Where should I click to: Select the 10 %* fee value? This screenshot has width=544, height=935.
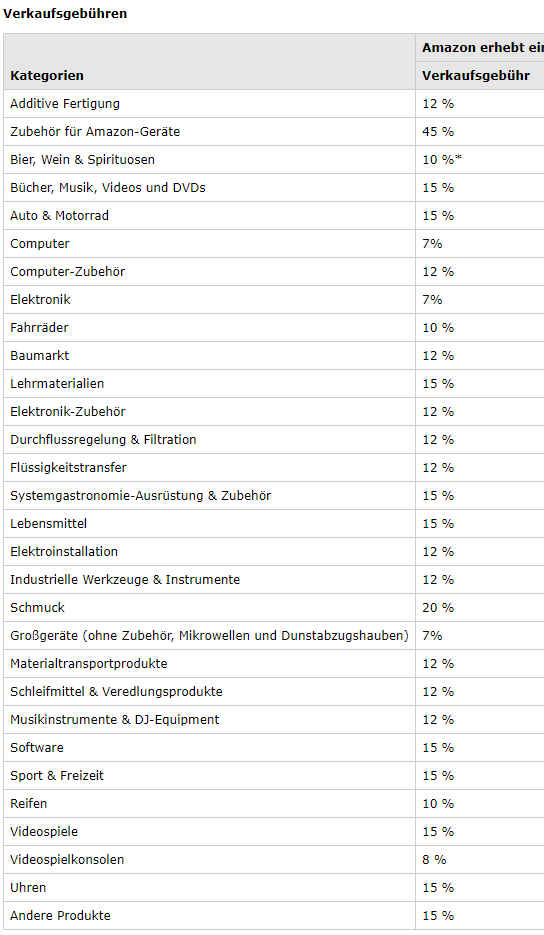(442, 160)
